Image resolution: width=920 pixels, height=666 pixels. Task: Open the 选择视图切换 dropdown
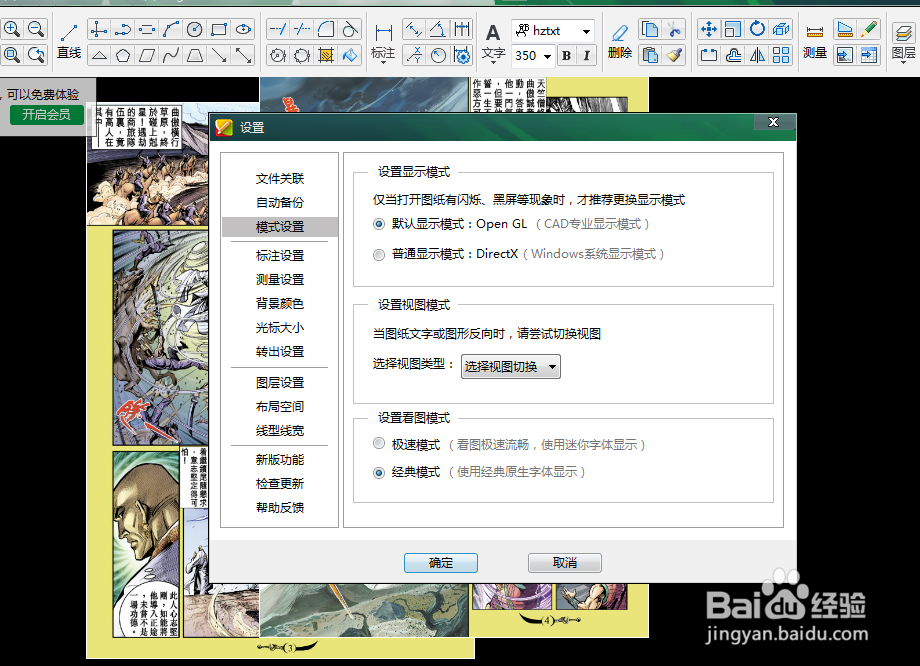point(510,367)
